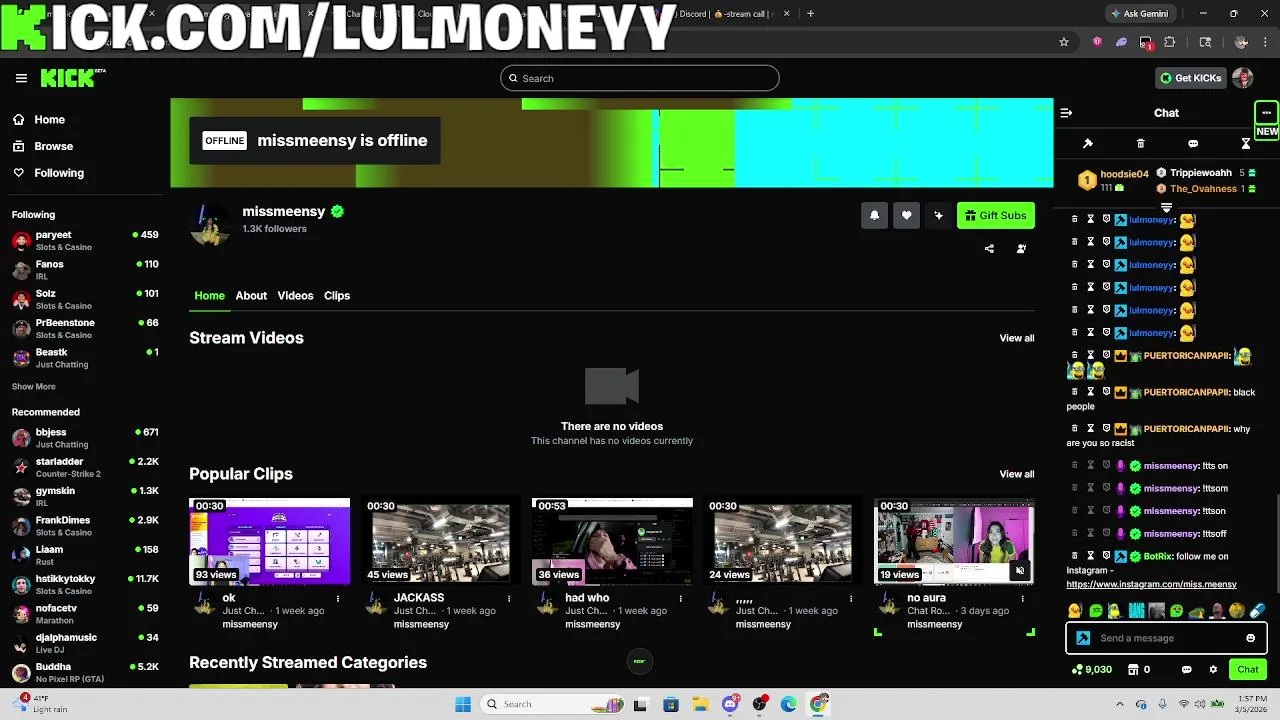The image size is (1280, 720).
Task: View all Stream Videos
Action: [1017, 338]
